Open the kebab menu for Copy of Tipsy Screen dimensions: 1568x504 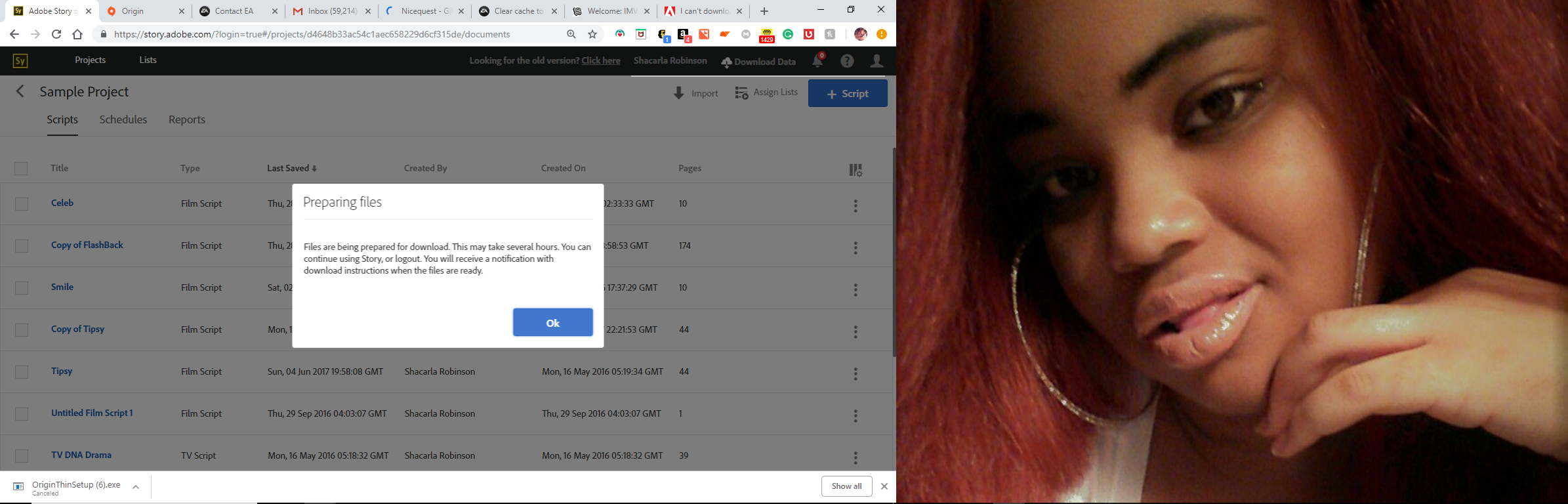point(856,331)
